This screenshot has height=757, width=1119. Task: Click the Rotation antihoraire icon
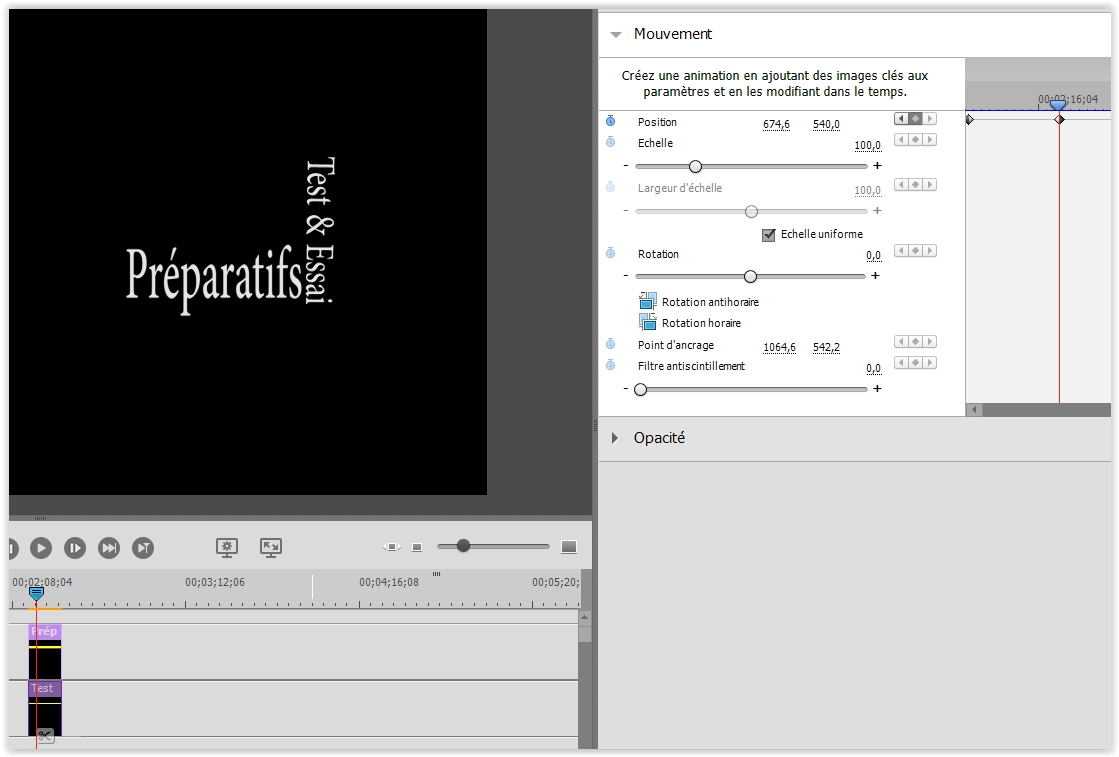(648, 301)
